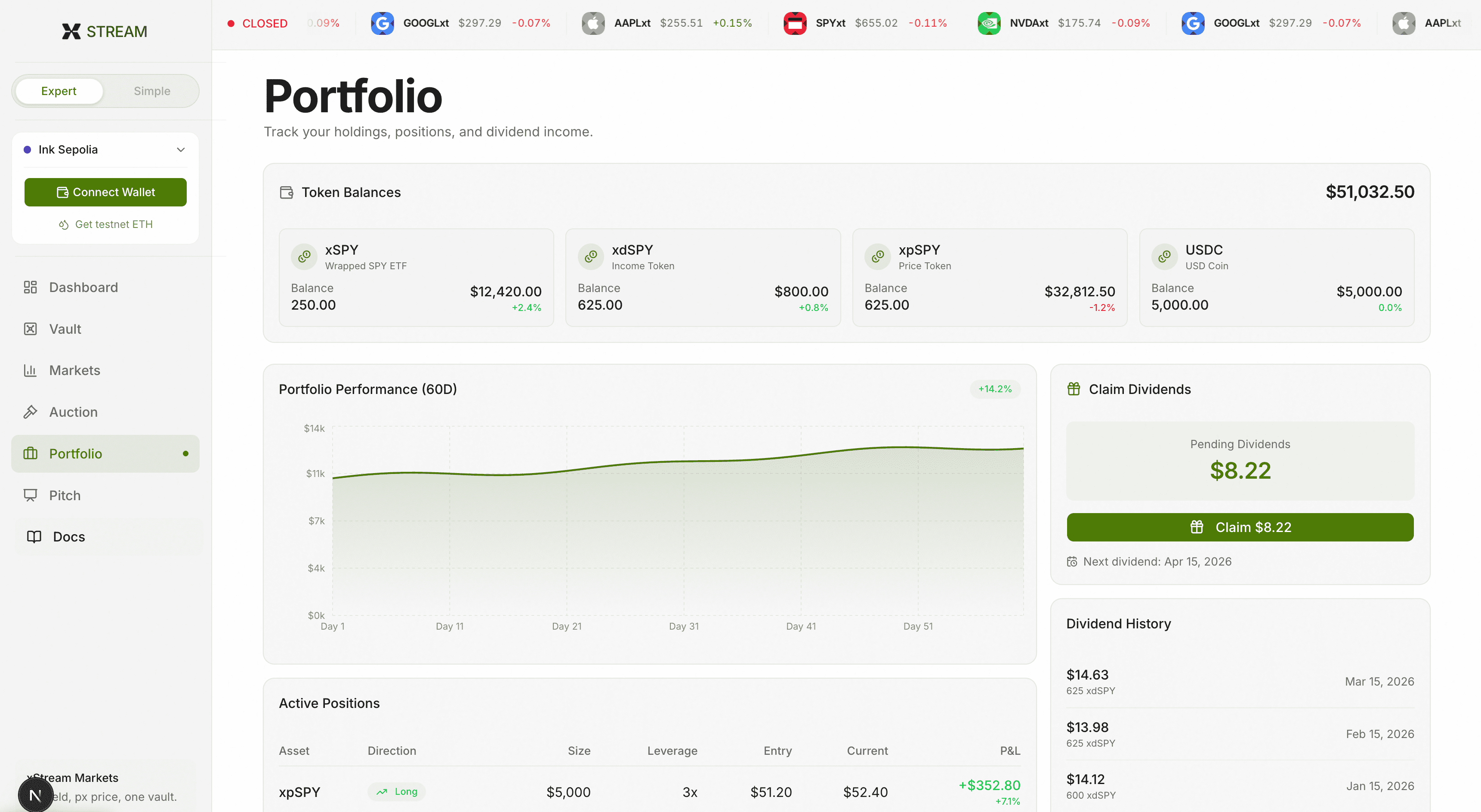Switch to Simple mode
Image resolution: width=1481 pixels, height=812 pixels.
pos(152,91)
